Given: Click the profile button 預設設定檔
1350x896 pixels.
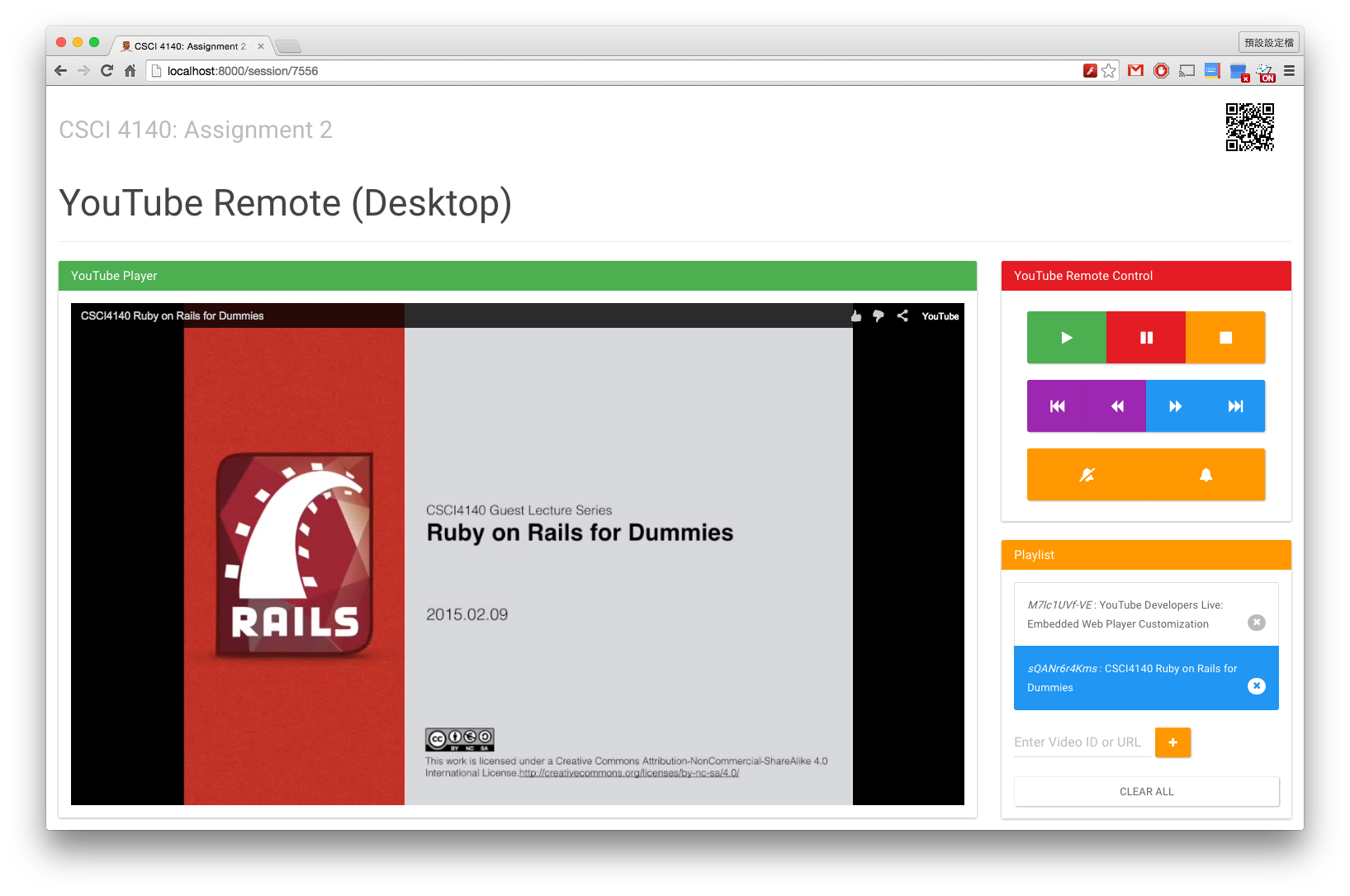Looking at the screenshot, I should click(x=1269, y=42).
